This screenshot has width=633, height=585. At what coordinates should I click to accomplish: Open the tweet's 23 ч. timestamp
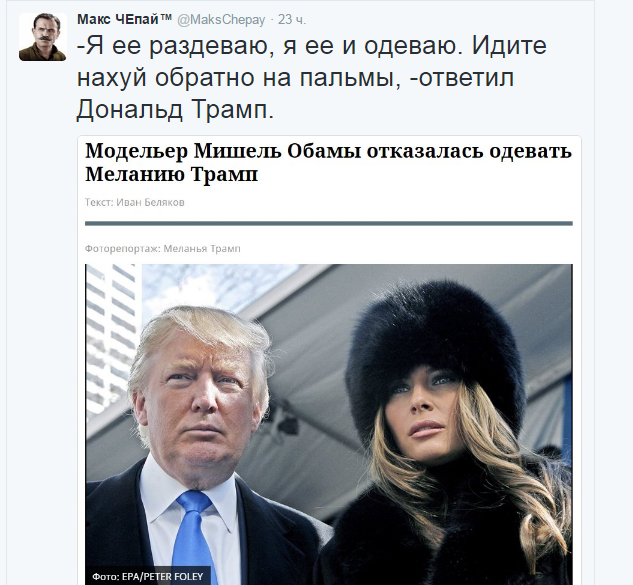pyautogui.click(x=292, y=19)
